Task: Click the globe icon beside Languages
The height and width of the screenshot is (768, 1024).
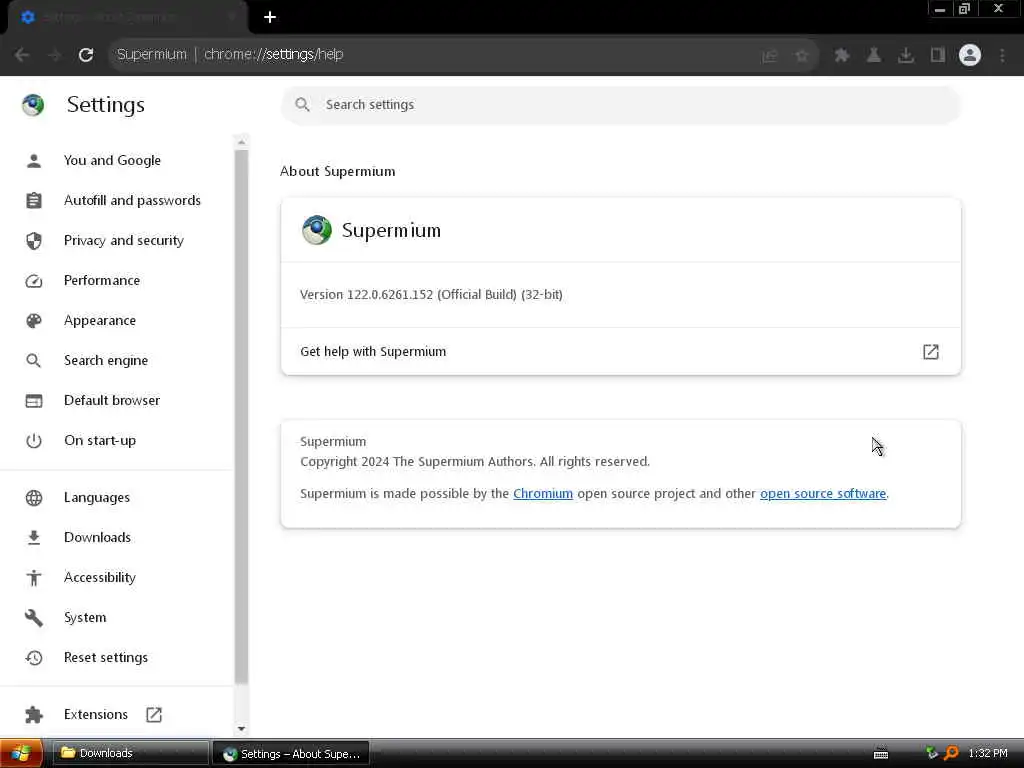Action: [x=34, y=498]
